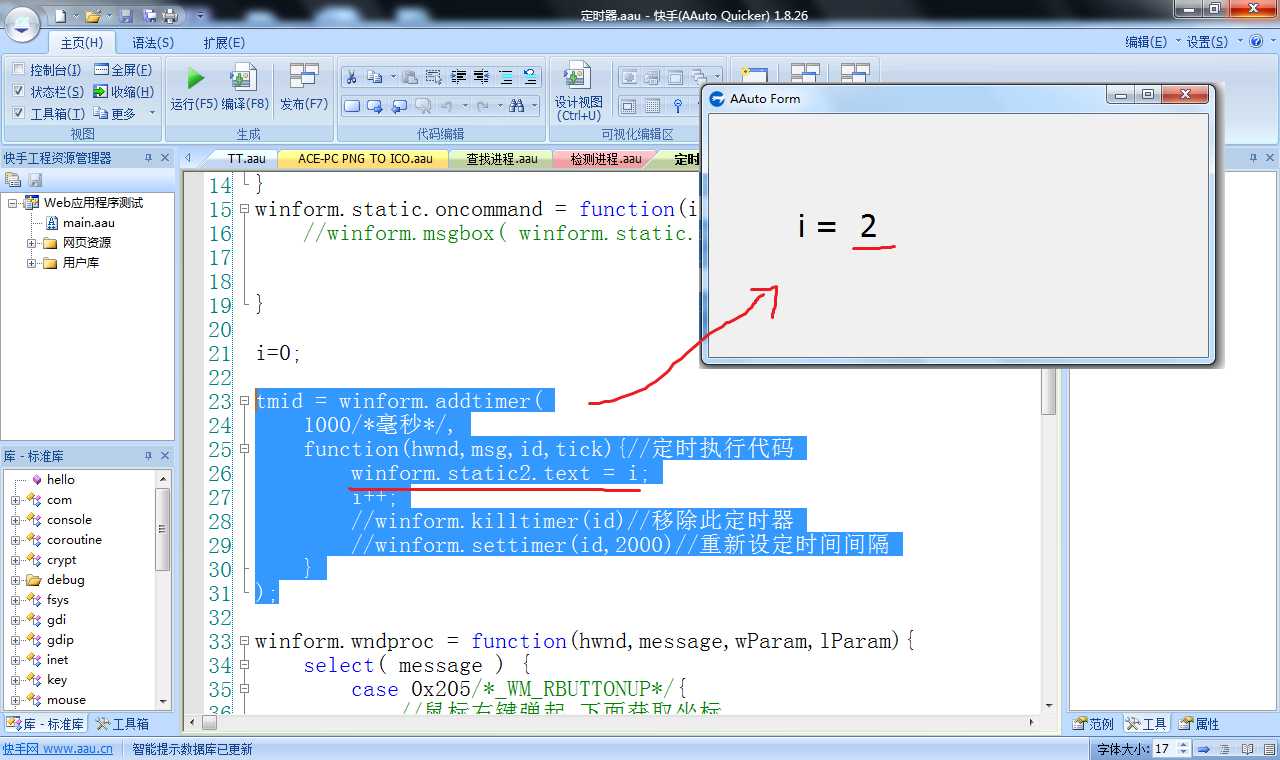The image size is (1280, 760).
Task: Open the 查找进程.aau document tab
Action: (501, 158)
